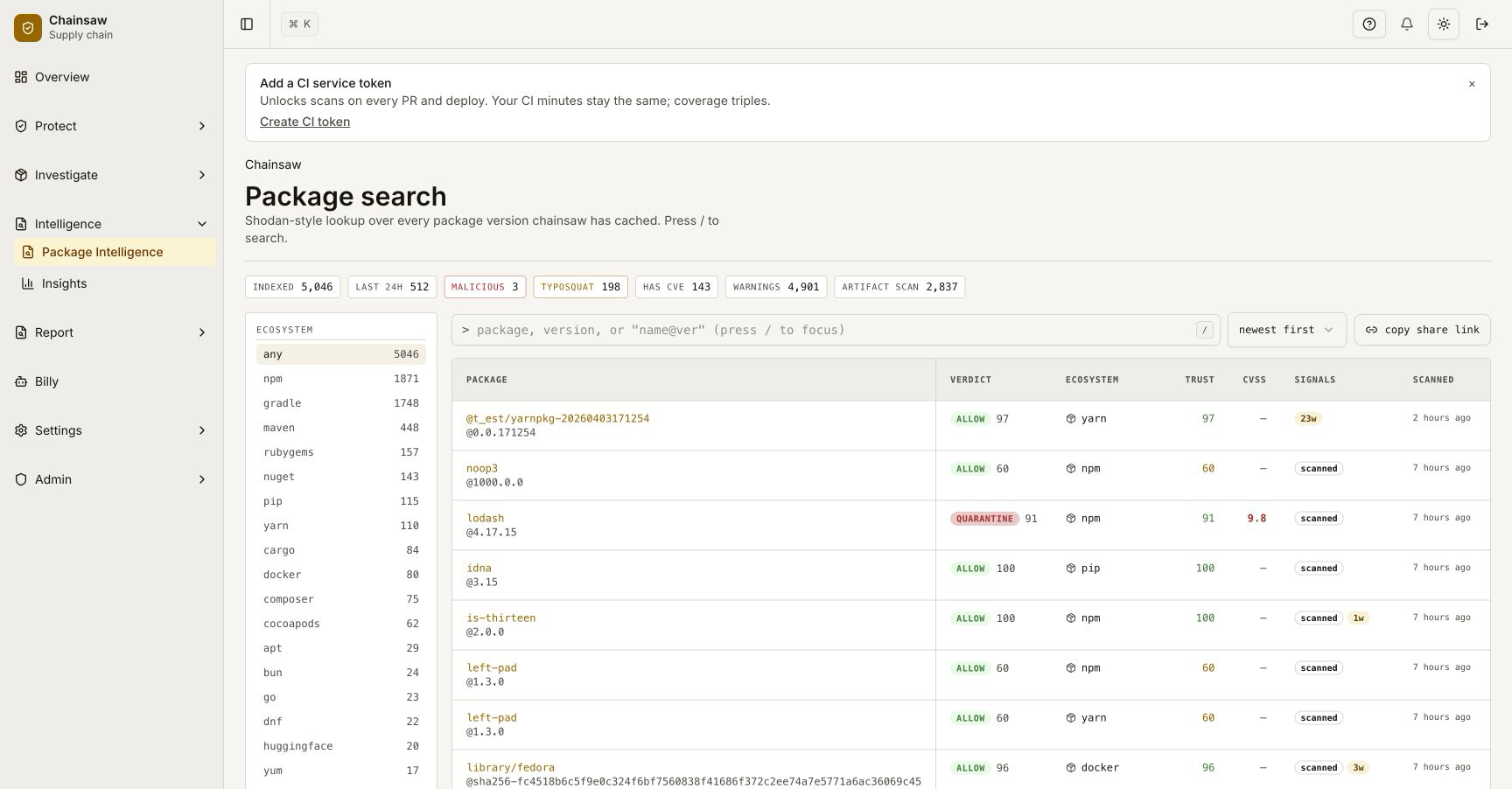Click the Settings gear icon
The width and height of the screenshot is (1512, 789).
pos(21,430)
